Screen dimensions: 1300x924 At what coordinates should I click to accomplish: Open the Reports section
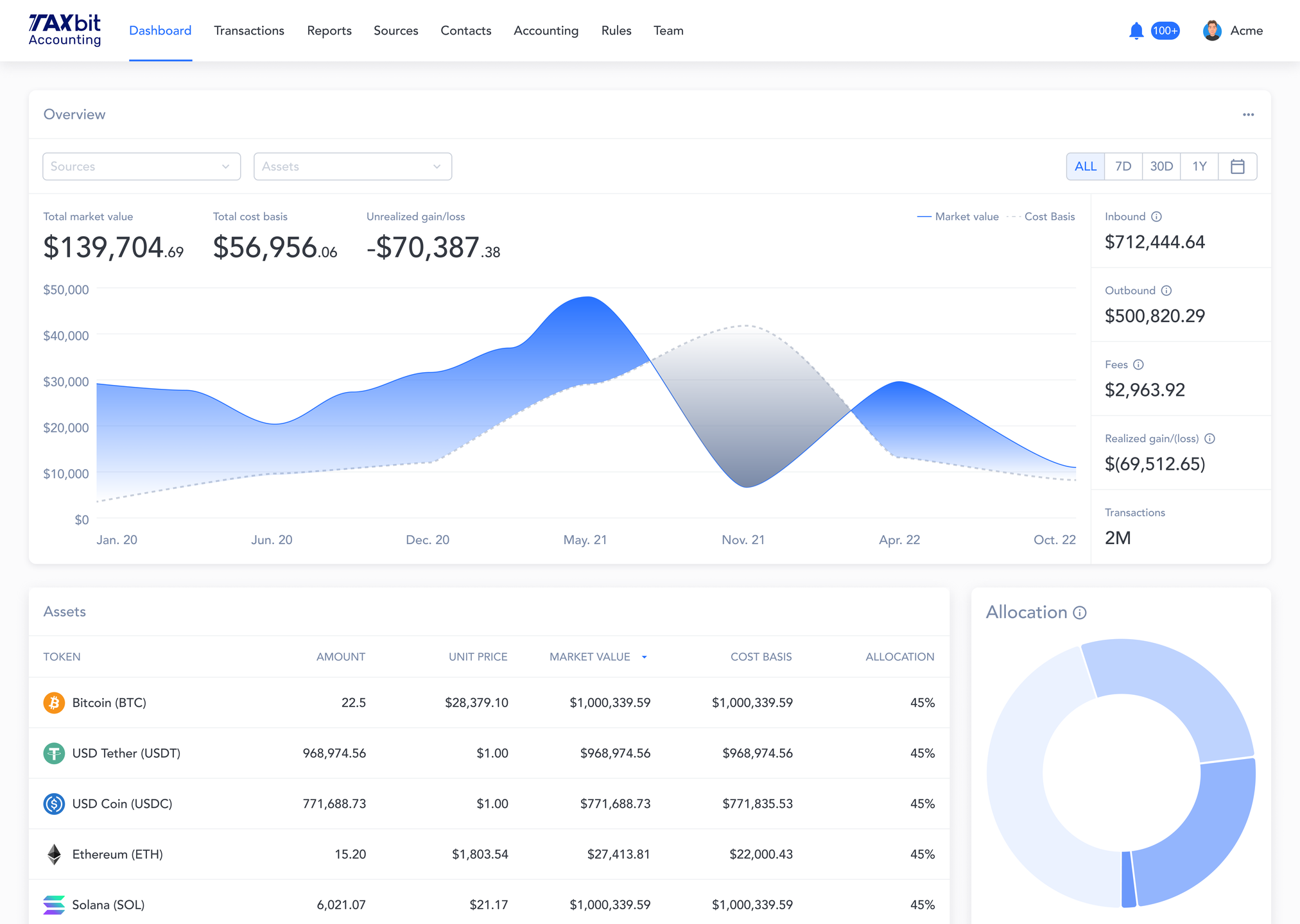click(x=329, y=30)
